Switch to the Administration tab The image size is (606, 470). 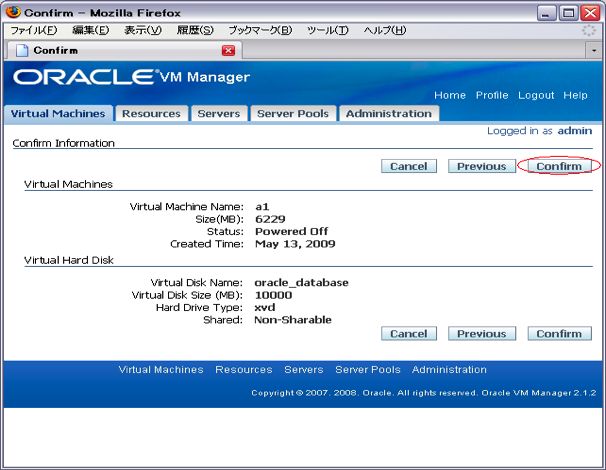(x=389, y=114)
